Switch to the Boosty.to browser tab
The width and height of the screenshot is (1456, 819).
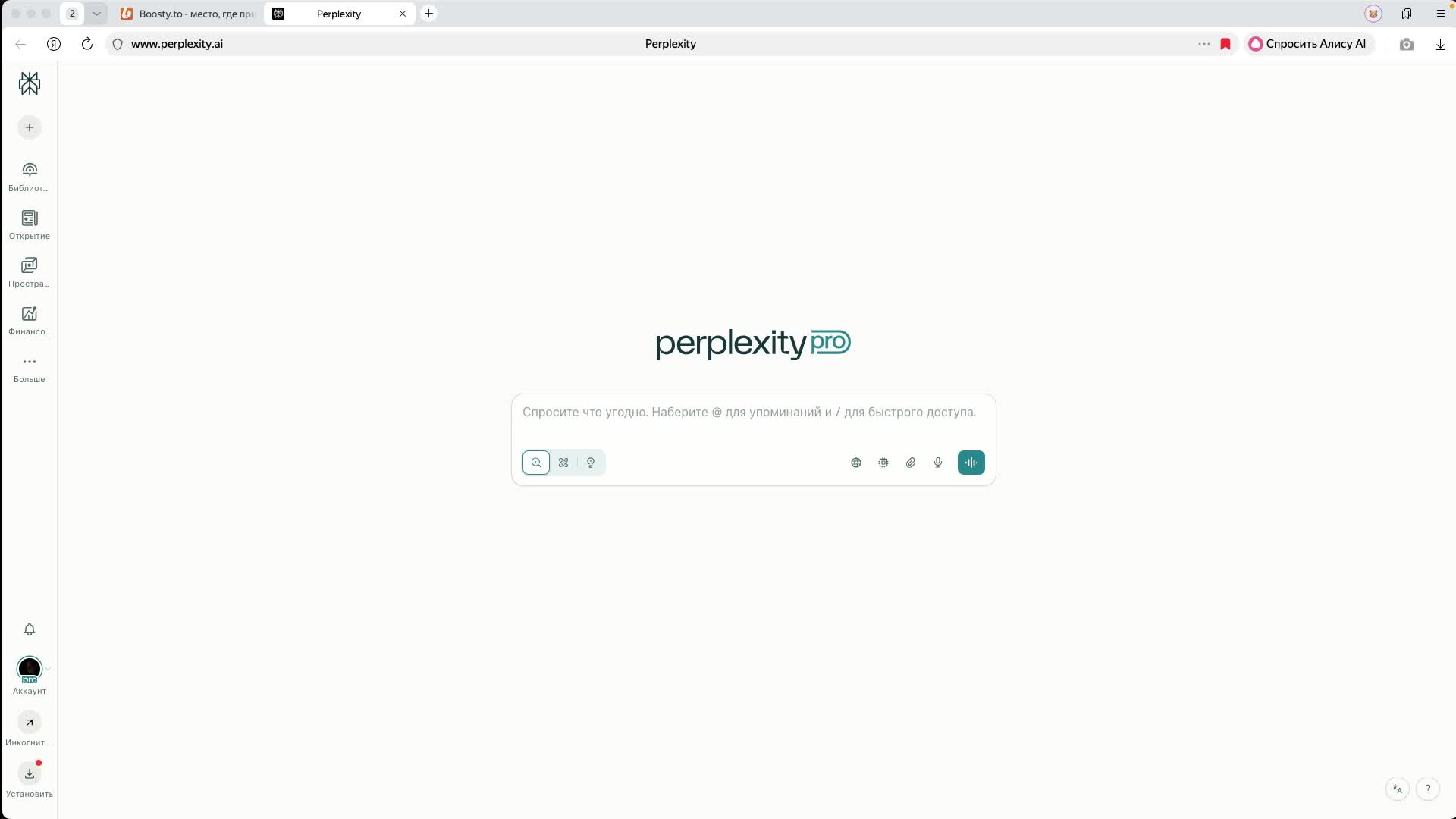(x=188, y=14)
